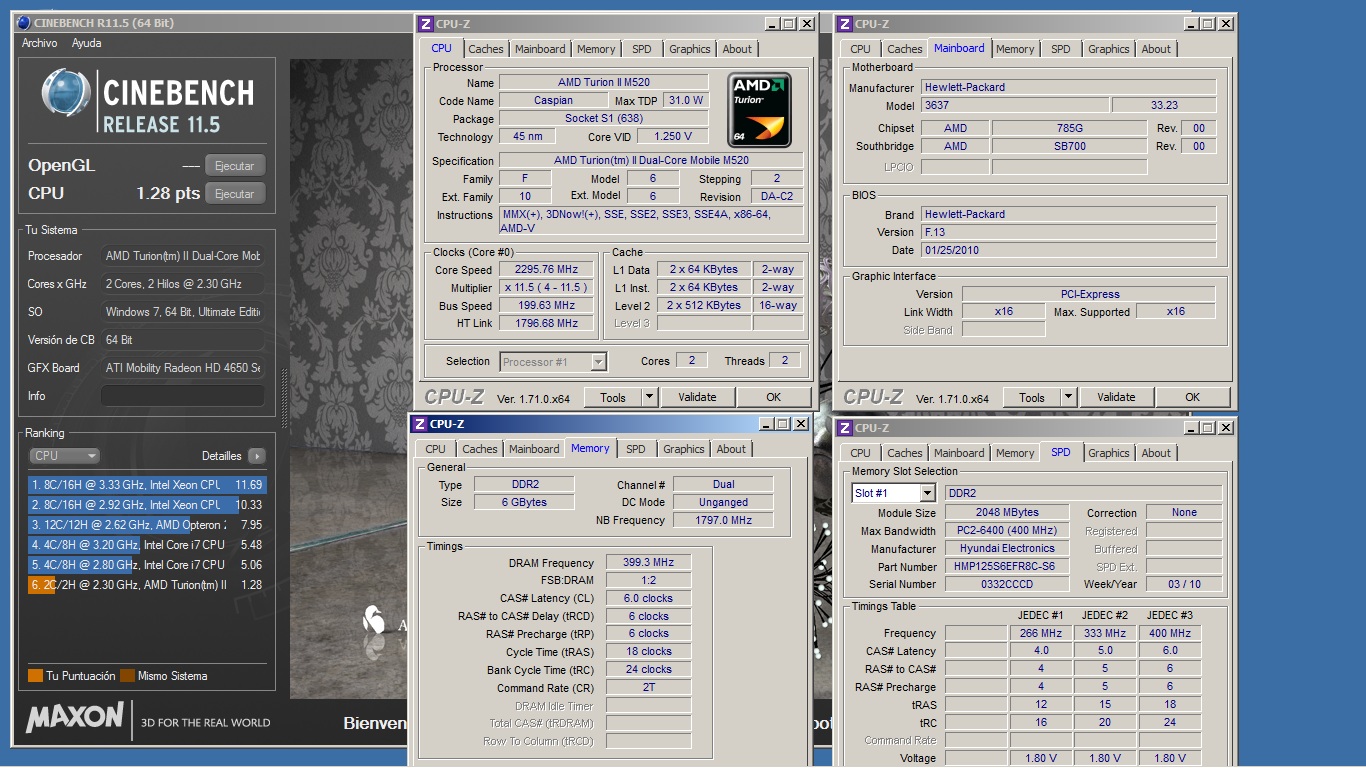Click the Cinebench app icon in title bar
Viewport: 1366px width, 768px height.
tap(24, 22)
